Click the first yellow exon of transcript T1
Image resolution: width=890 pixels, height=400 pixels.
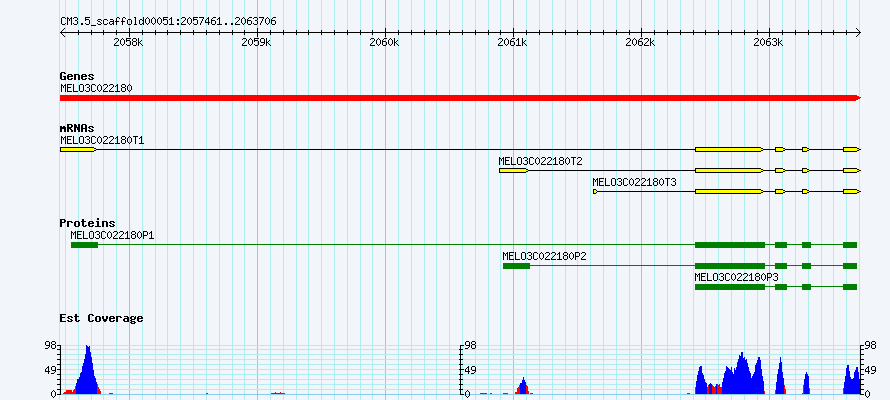coord(78,149)
